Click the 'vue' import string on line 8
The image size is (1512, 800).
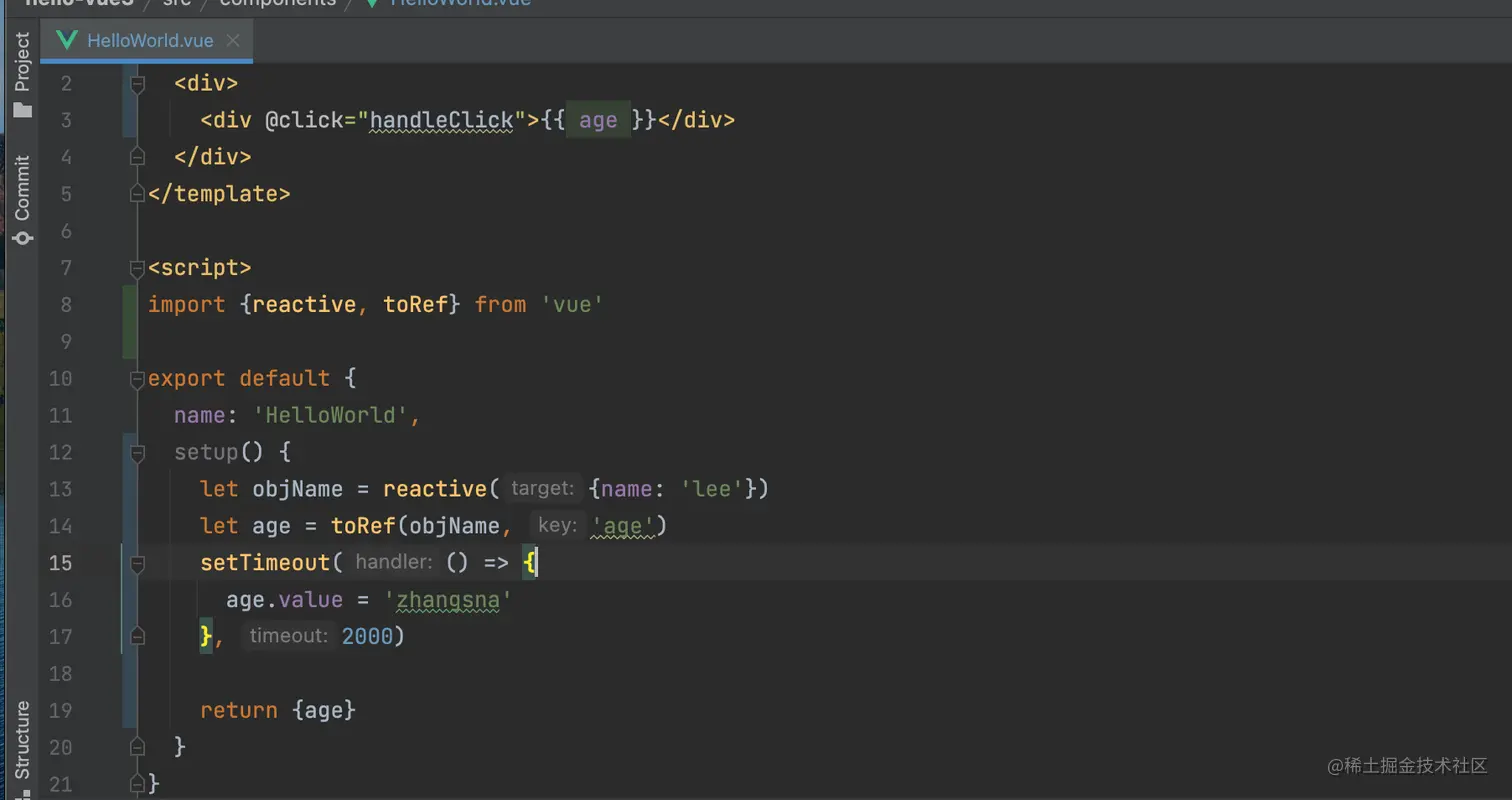573,304
